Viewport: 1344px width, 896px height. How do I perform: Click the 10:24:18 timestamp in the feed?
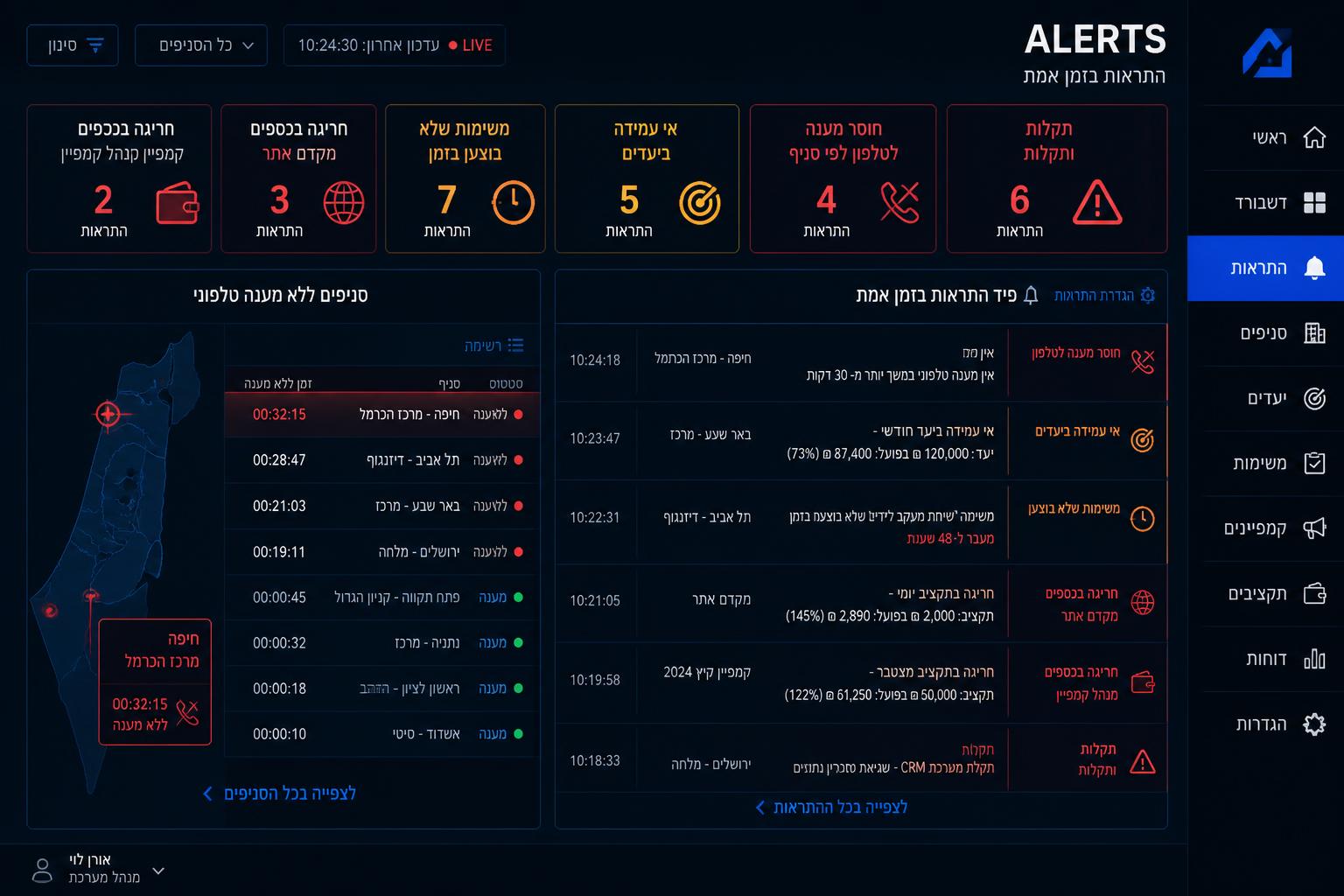click(595, 360)
